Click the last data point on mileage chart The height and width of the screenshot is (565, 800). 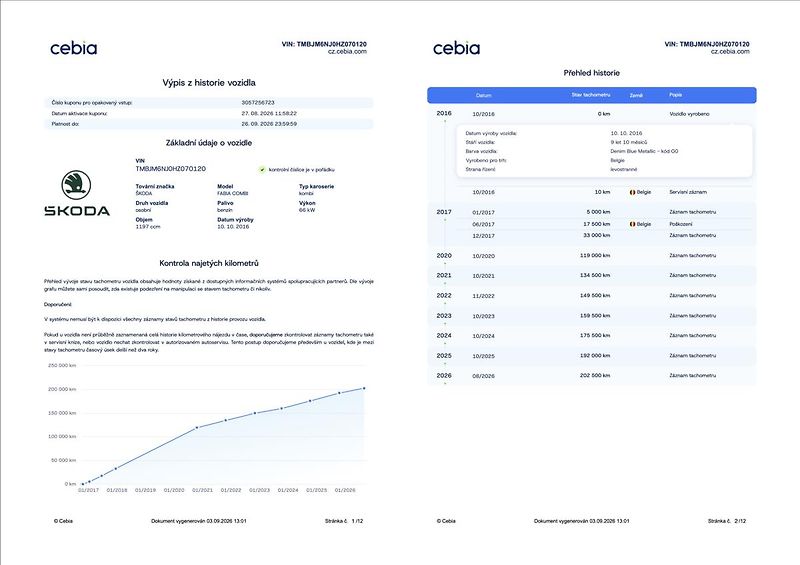[x=364, y=388]
